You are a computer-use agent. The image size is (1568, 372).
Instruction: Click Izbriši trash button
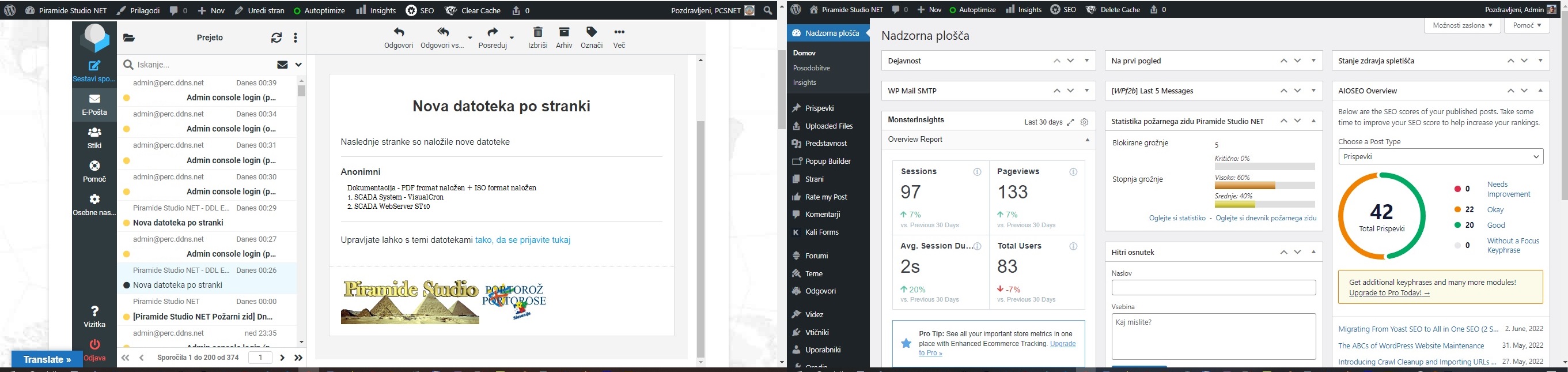click(537, 38)
